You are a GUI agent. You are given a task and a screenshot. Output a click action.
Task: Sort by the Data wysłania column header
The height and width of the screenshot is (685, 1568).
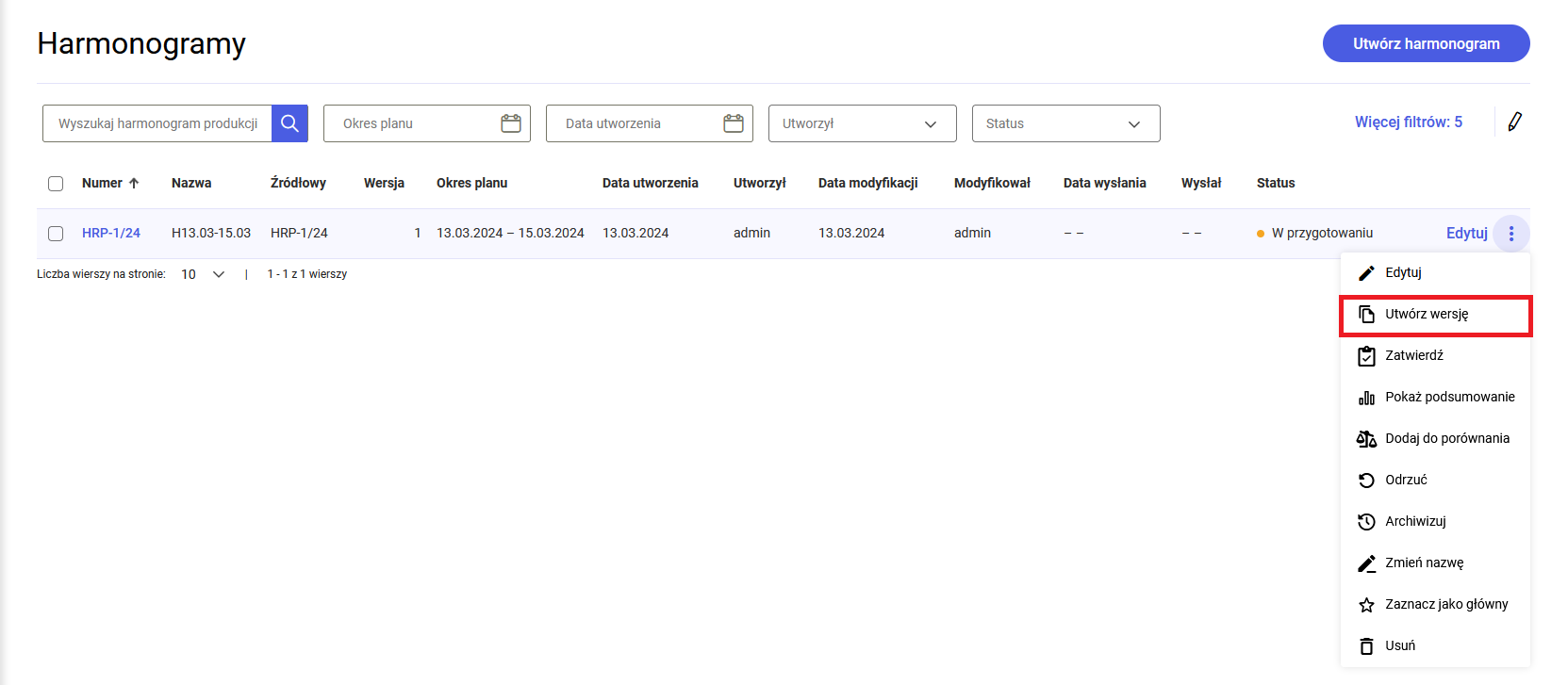(x=1105, y=183)
